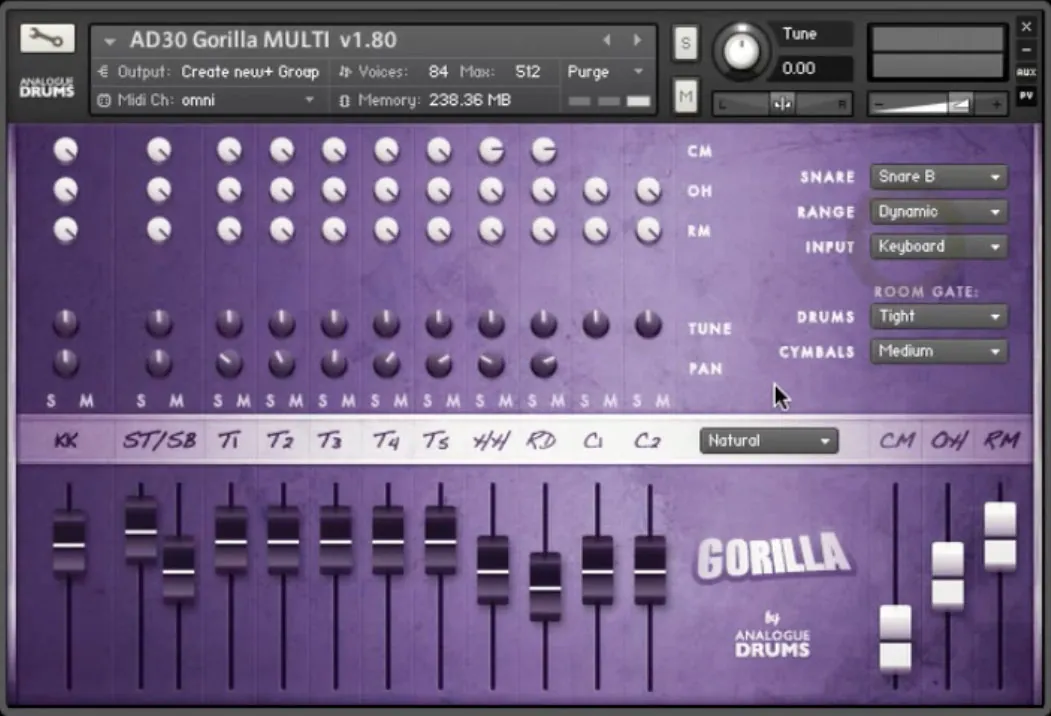Click the KK volume fader
Image resolution: width=1051 pixels, height=716 pixels.
69,545
